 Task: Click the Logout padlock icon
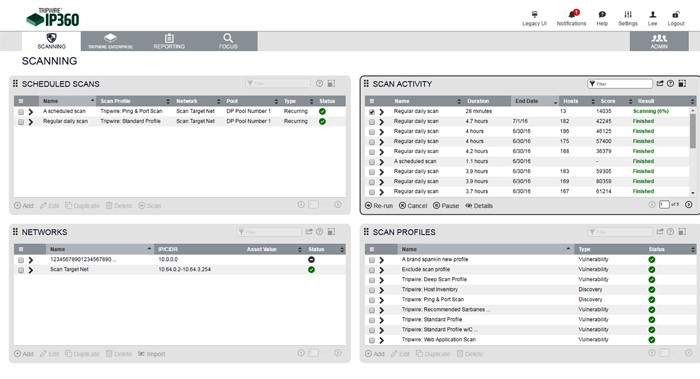coord(676,14)
